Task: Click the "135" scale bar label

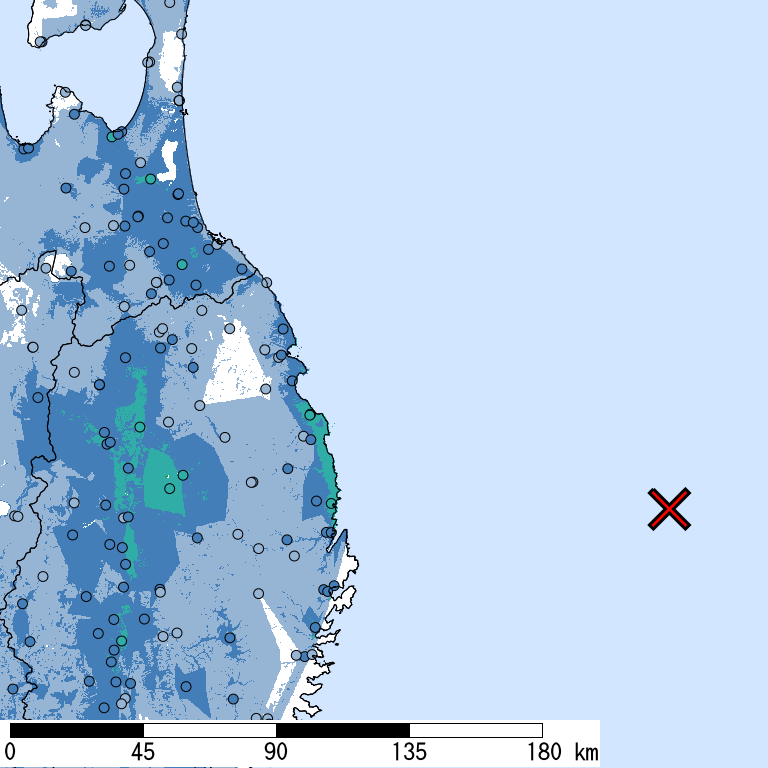Action: click(410, 752)
